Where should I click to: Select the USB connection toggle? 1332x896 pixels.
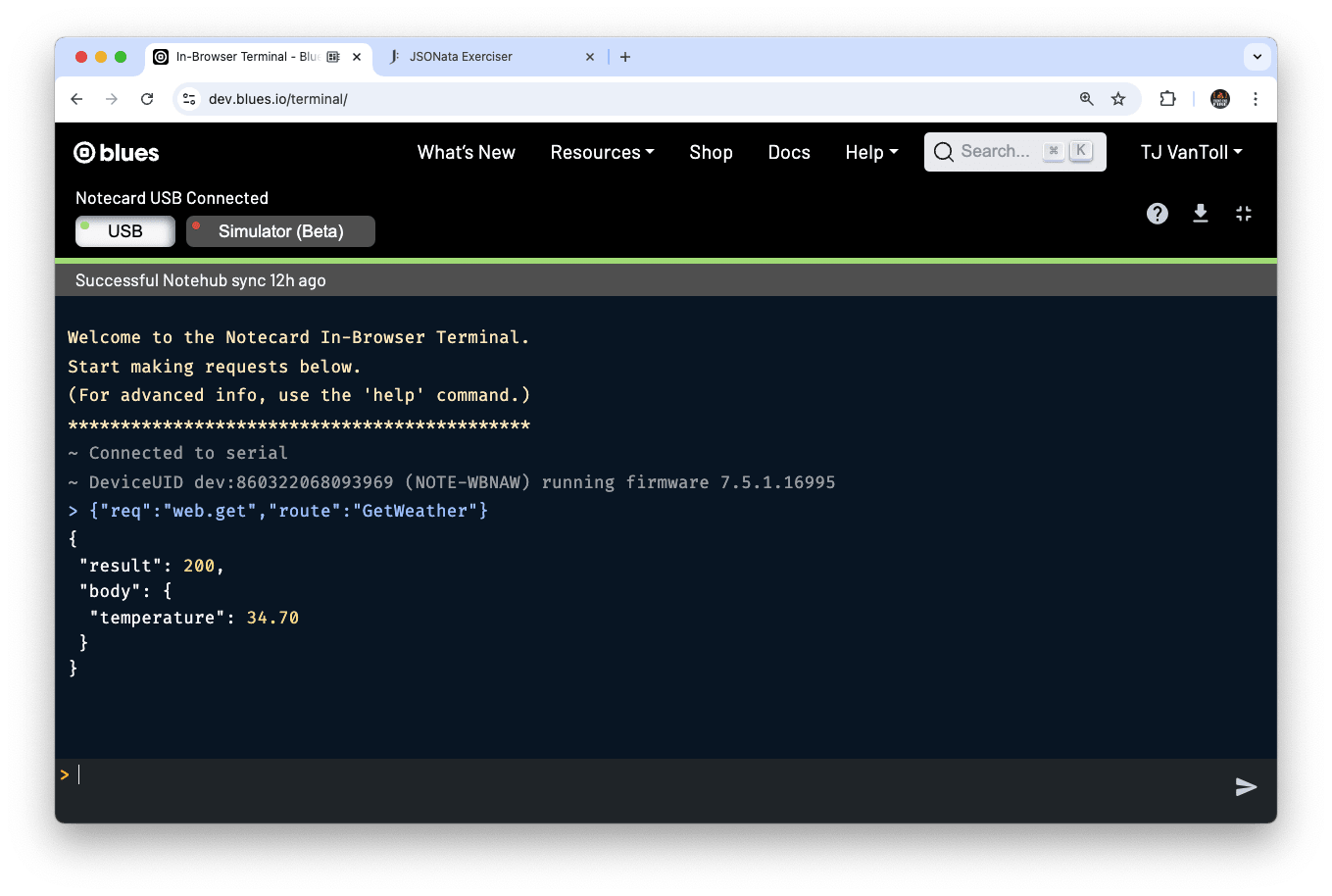[125, 231]
